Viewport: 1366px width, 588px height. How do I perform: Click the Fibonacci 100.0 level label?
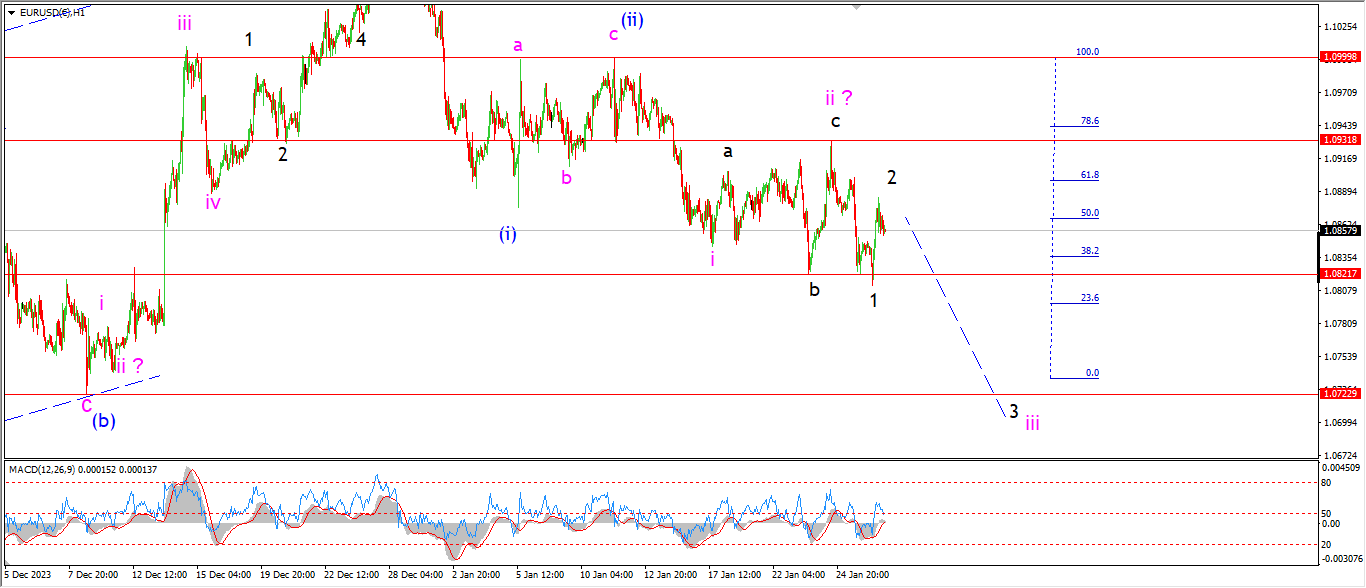click(x=1087, y=51)
